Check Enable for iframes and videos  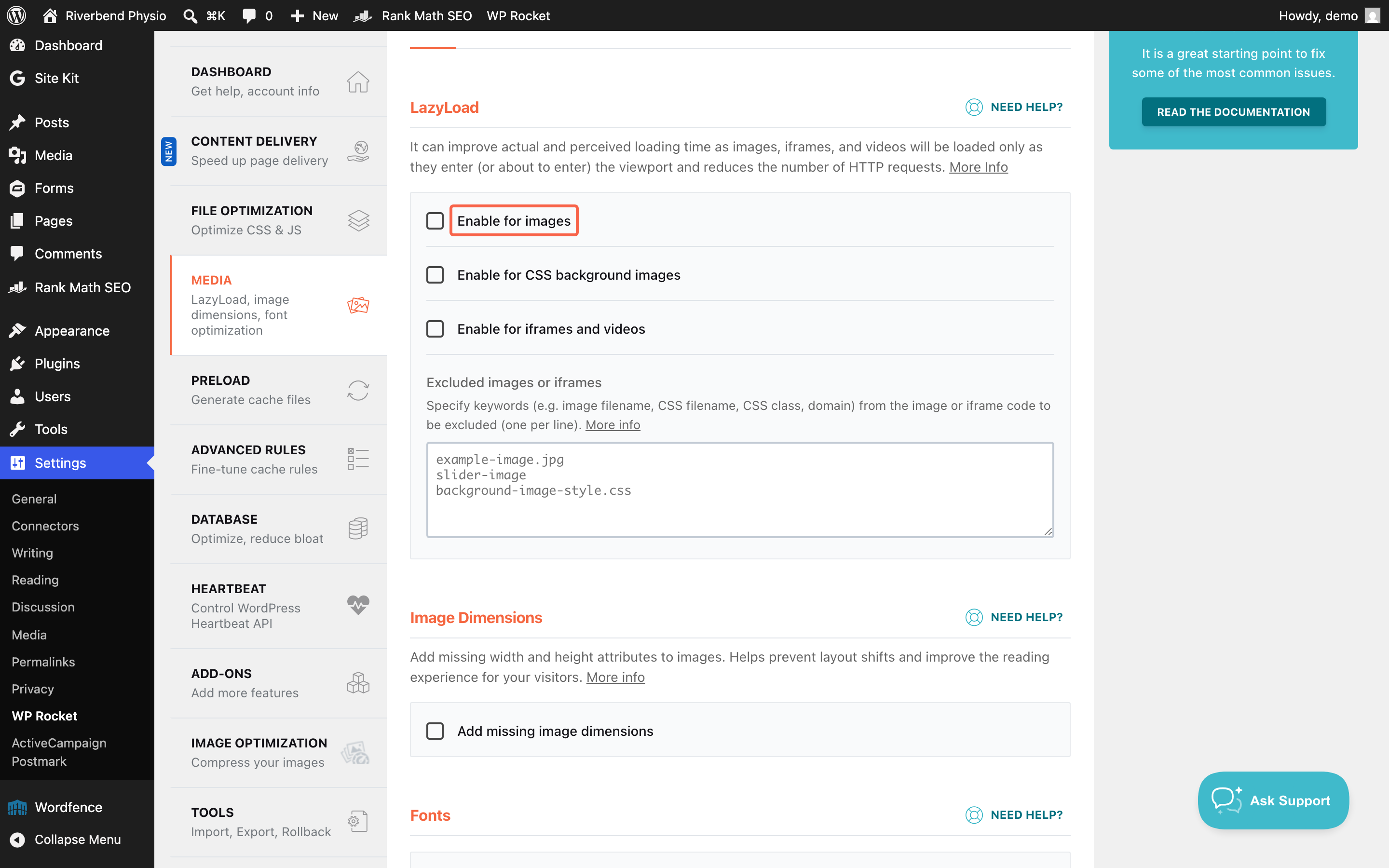(435, 329)
